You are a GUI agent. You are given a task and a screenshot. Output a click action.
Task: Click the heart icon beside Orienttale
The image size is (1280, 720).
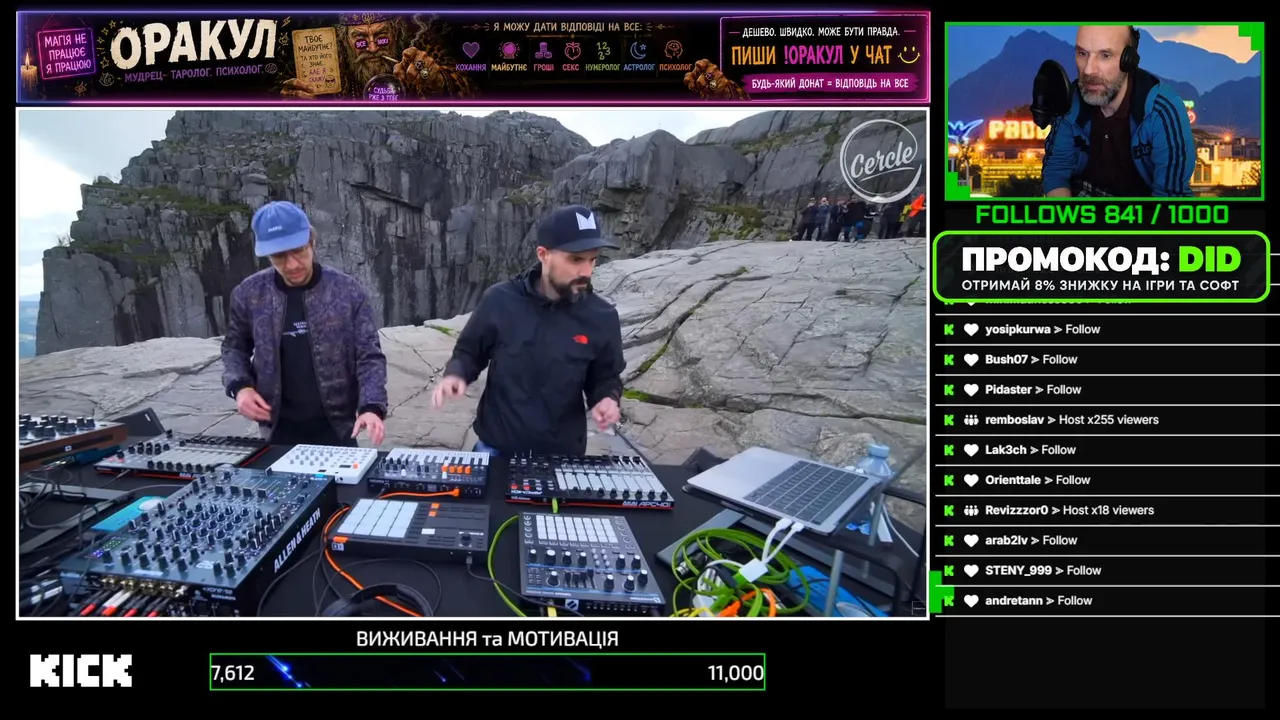[x=971, y=480]
